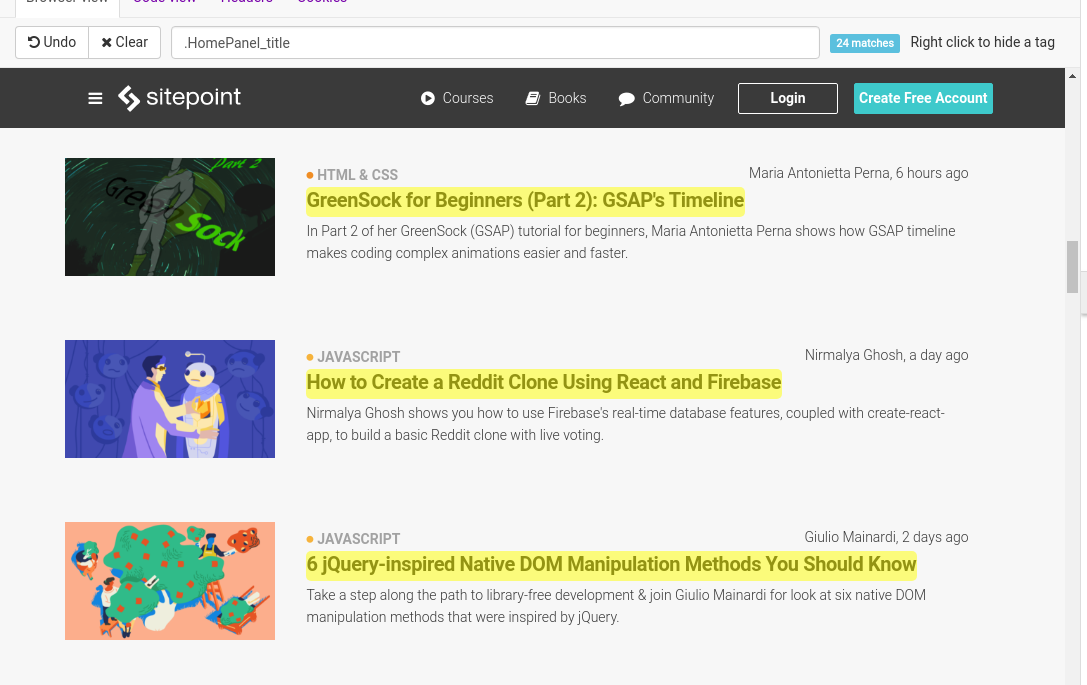Click the page scrollbar up arrow
The width and height of the screenshot is (1087, 685).
point(1072,76)
